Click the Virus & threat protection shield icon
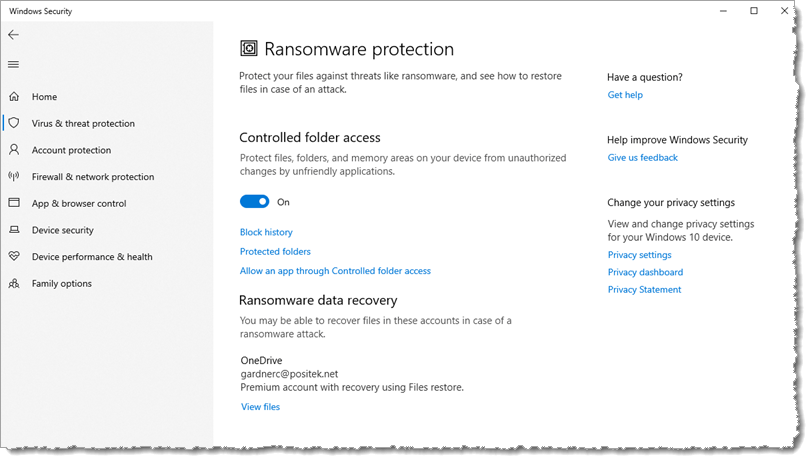The image size is (812, 464). pos(14,123)
